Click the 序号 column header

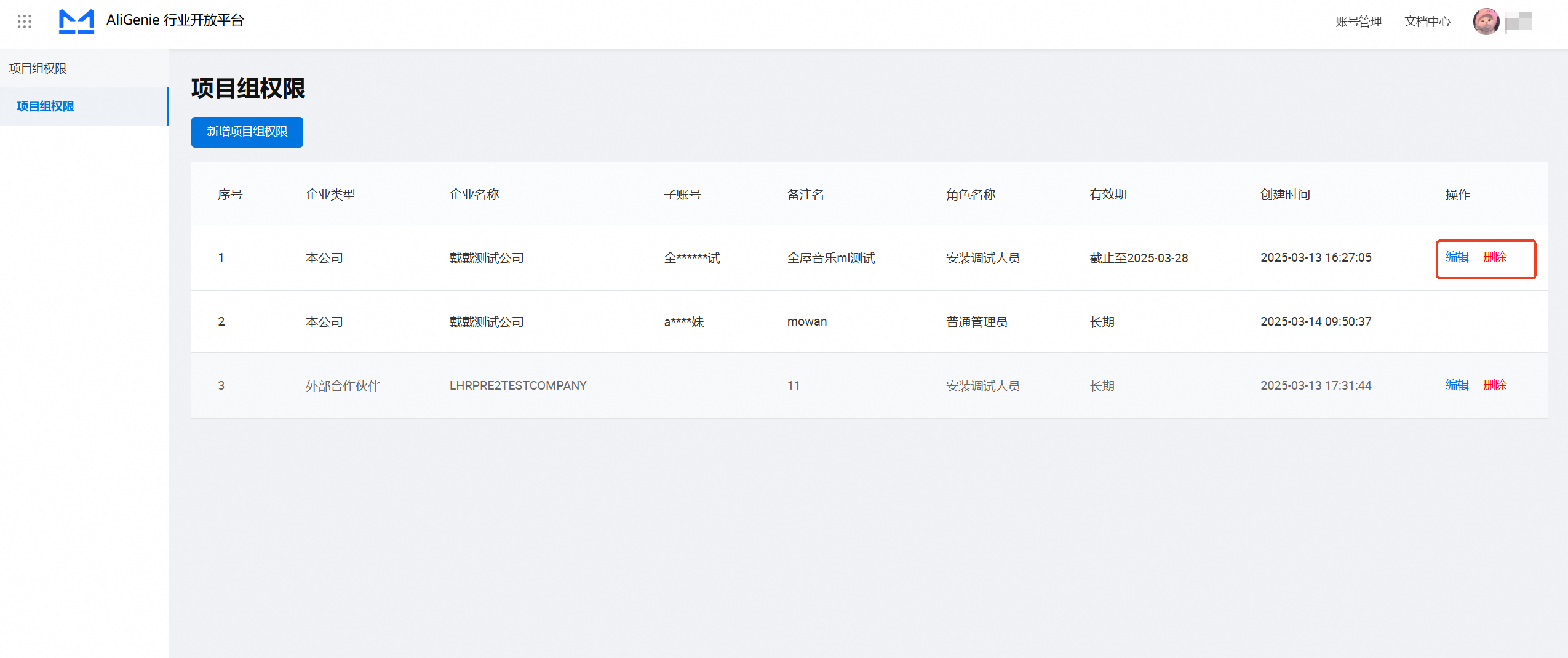230,195
